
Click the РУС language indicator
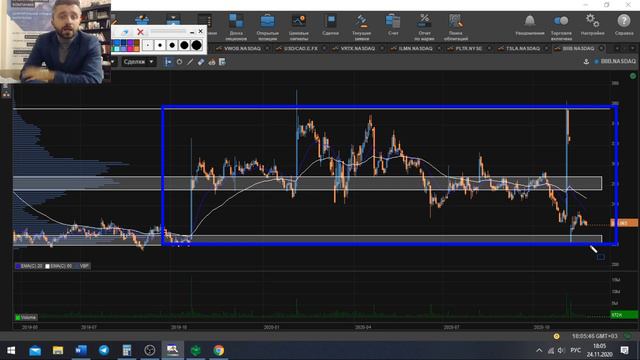tap(576, 350)
